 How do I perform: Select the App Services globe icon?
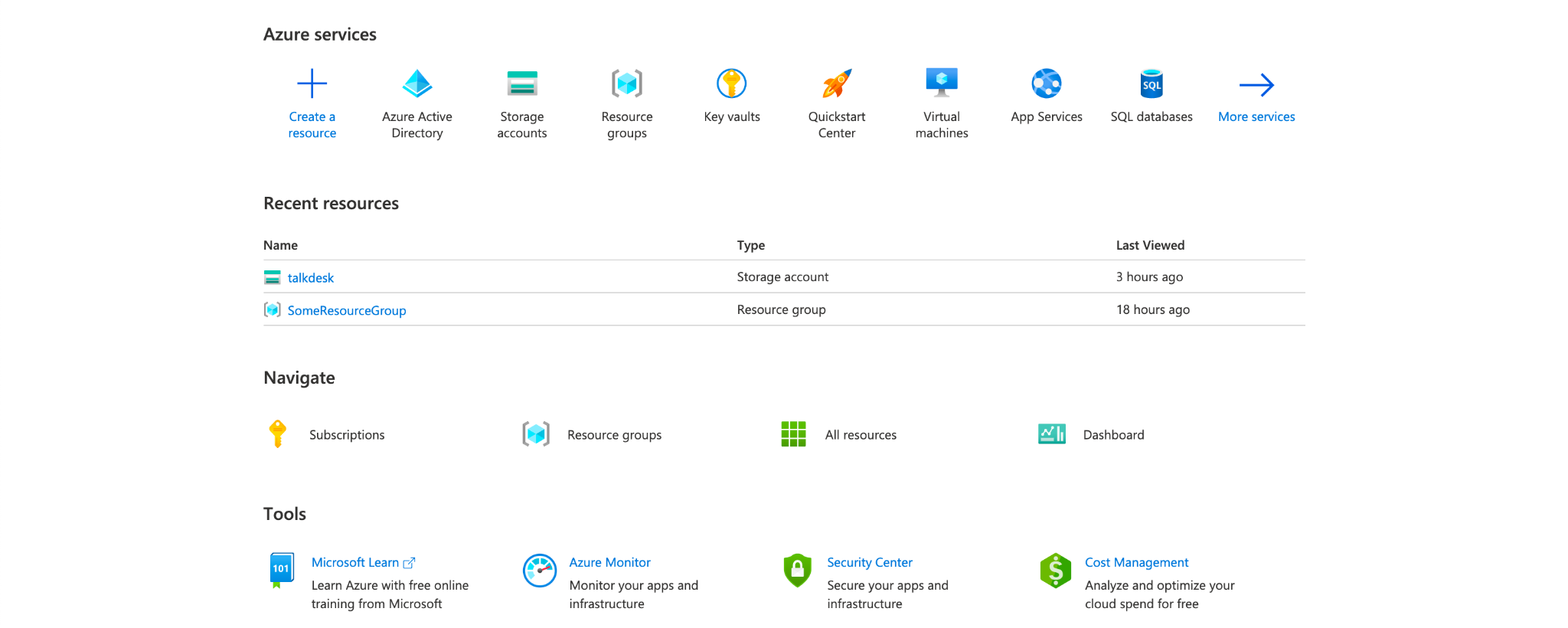pos(1047,83)
